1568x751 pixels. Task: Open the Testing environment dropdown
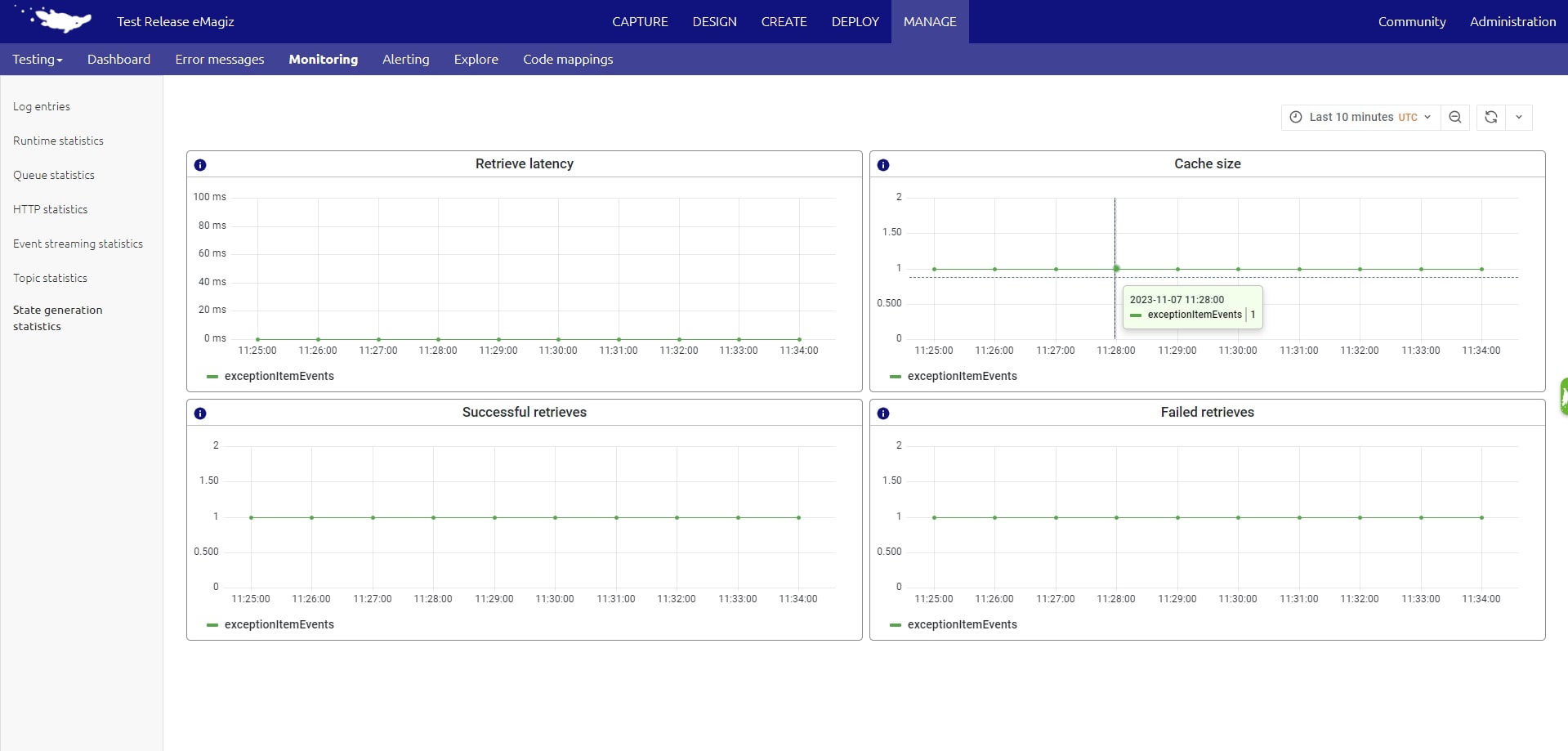[38, 60]
